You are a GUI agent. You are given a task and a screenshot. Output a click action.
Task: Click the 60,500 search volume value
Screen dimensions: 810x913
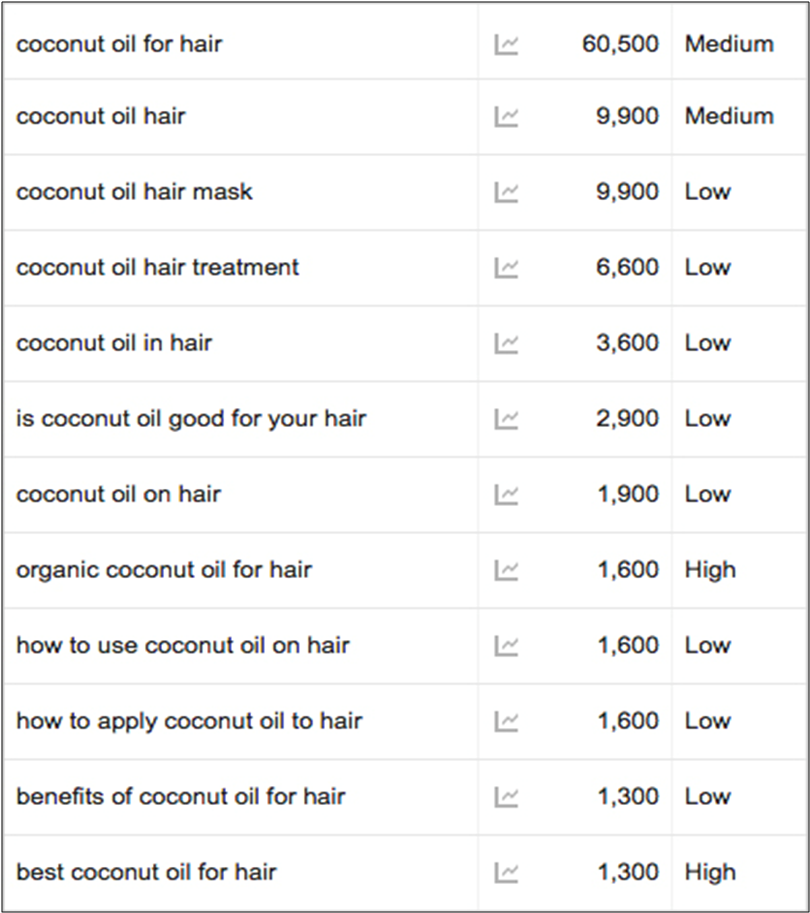(x=620, y=44)
